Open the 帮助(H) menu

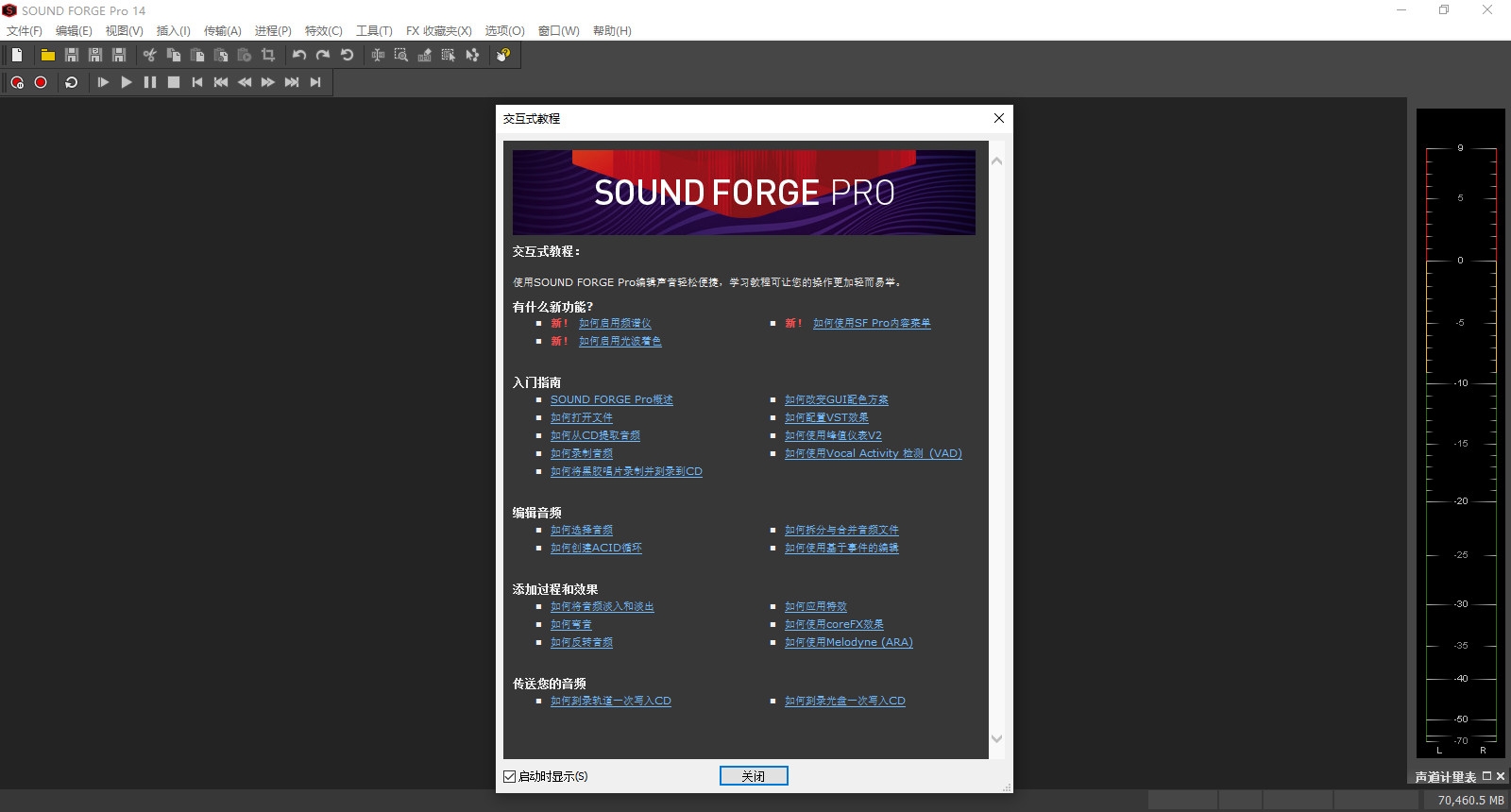point(612,30)
